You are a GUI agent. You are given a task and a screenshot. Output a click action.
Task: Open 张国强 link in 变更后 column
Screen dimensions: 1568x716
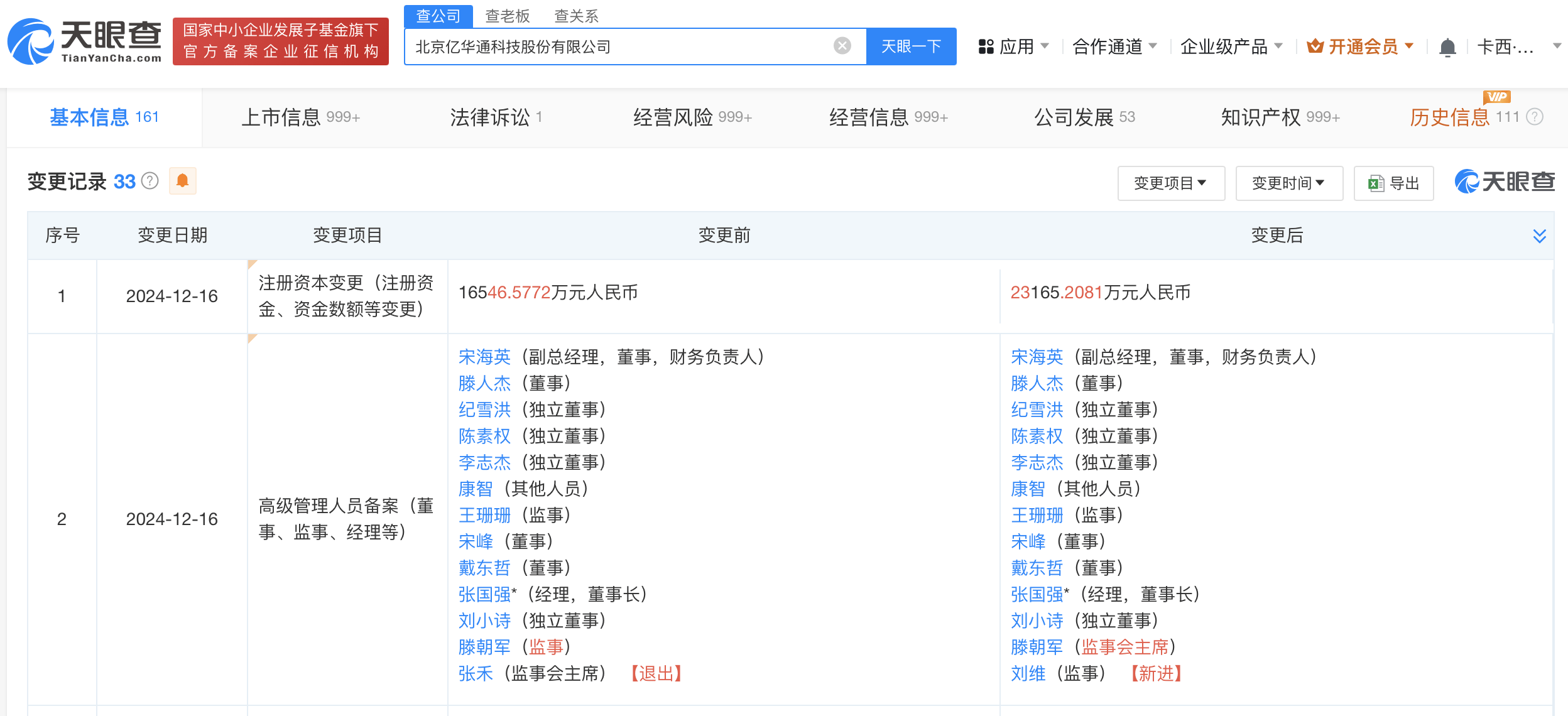tap(1037, 594)
